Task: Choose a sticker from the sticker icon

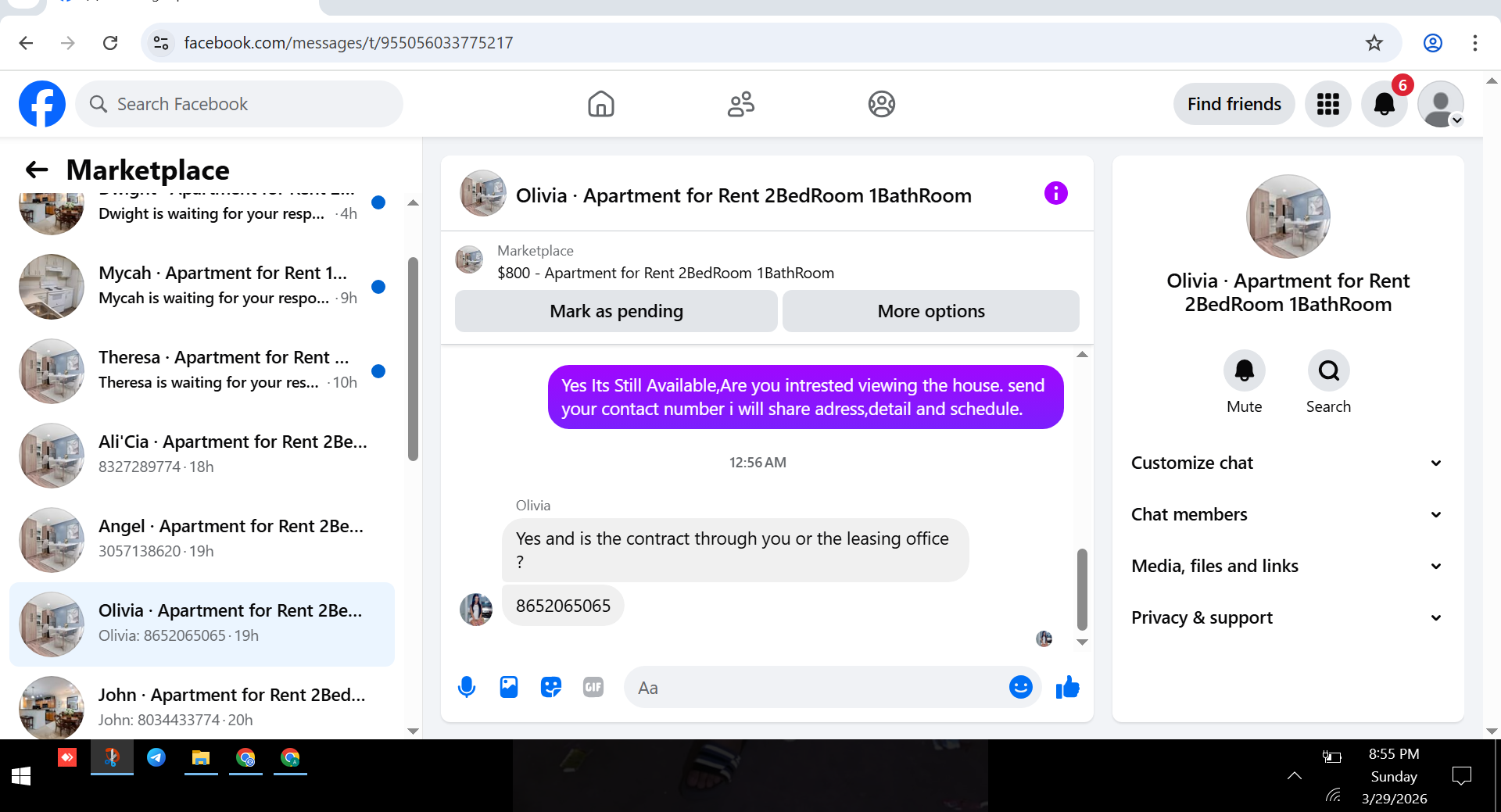Action: pos(551,688)
